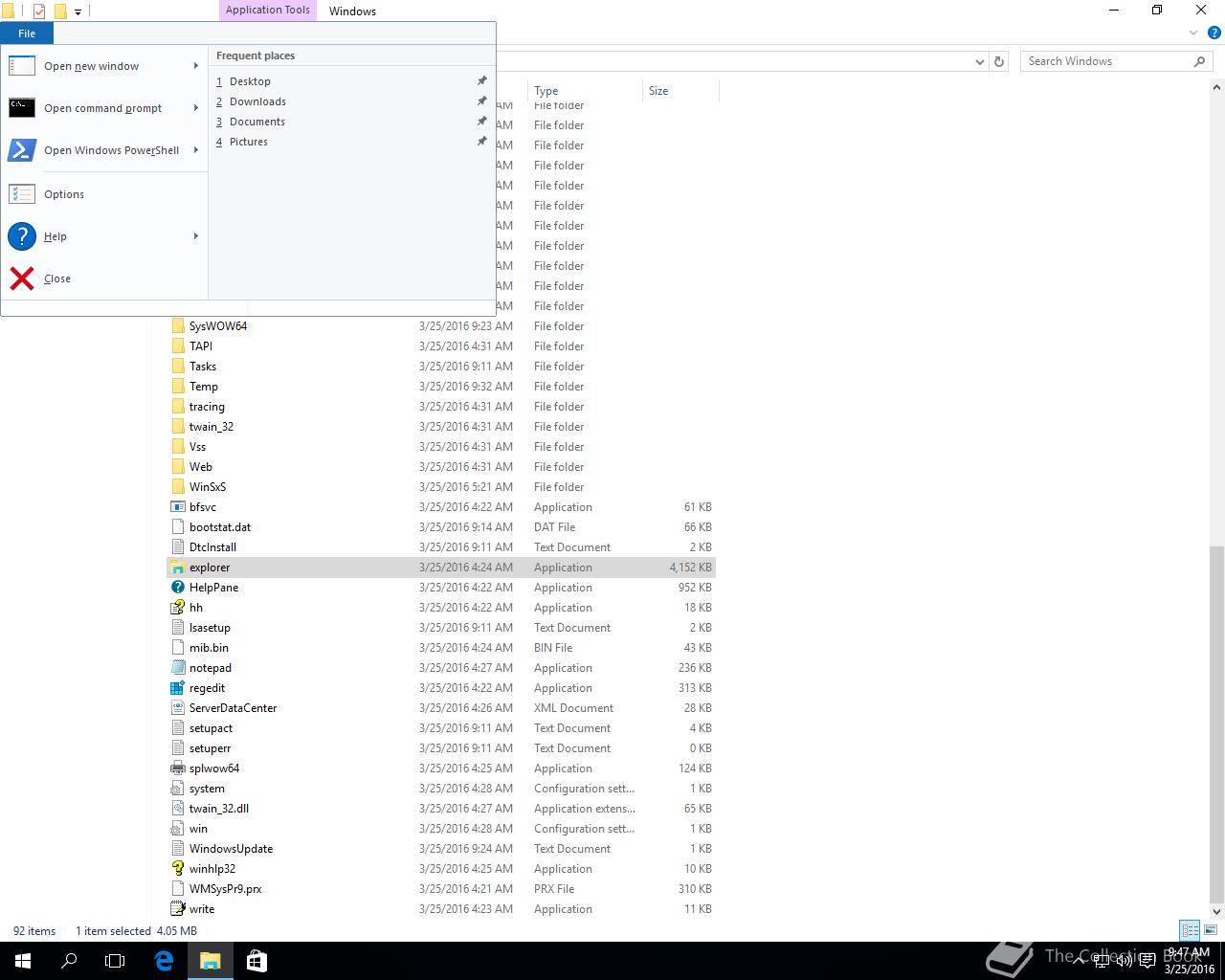Open Task View from the taskbar
The image size is (1225, 980).
coord(115,961)
